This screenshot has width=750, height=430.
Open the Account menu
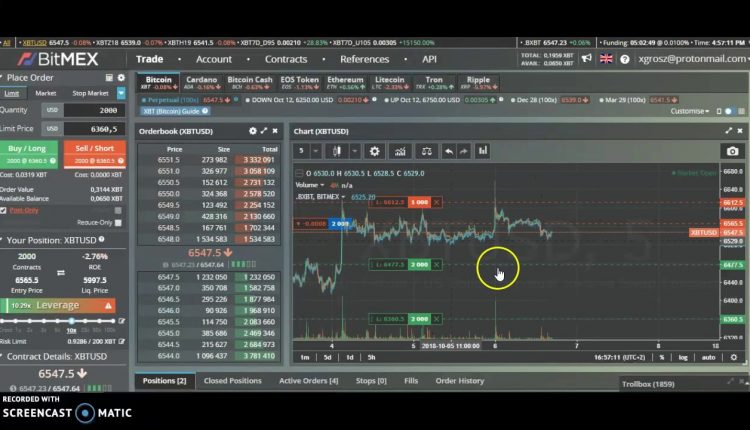tap(214, 59)
